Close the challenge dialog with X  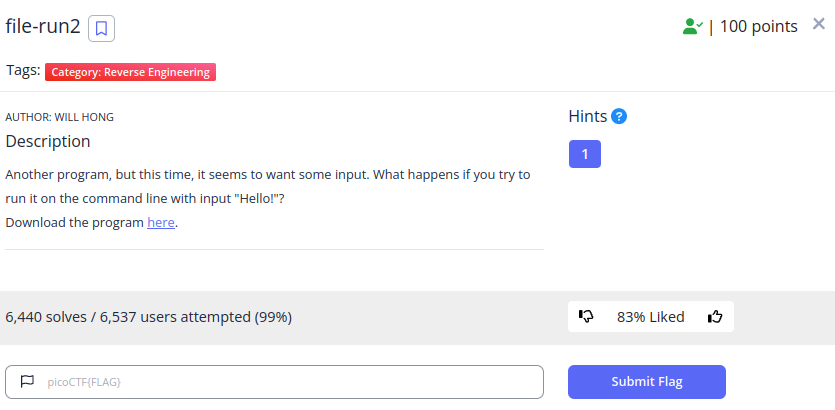click(x=818, y=24)
